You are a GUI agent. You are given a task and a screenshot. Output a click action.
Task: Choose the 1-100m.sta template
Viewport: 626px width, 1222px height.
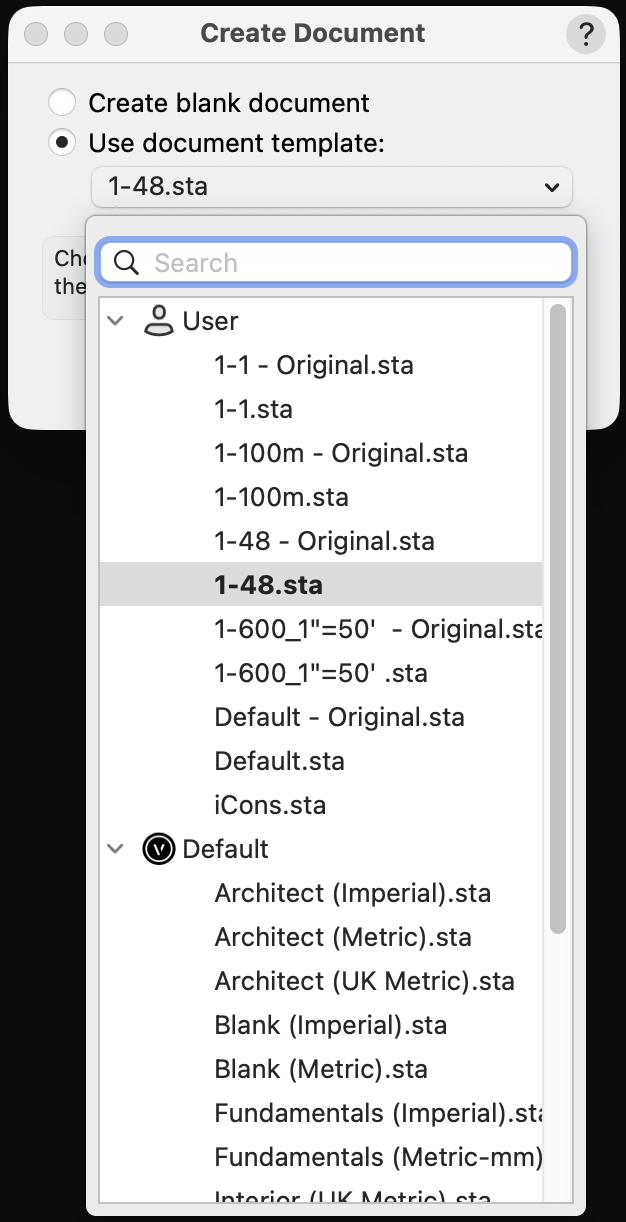pyautogui.click(x=281, y=497)
